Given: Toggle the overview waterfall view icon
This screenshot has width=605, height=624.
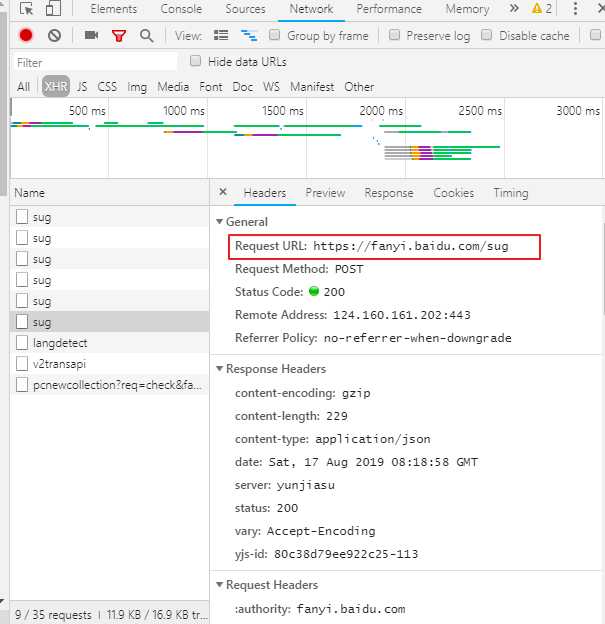Looking at the screenshot, I should [x=249, y=36].
